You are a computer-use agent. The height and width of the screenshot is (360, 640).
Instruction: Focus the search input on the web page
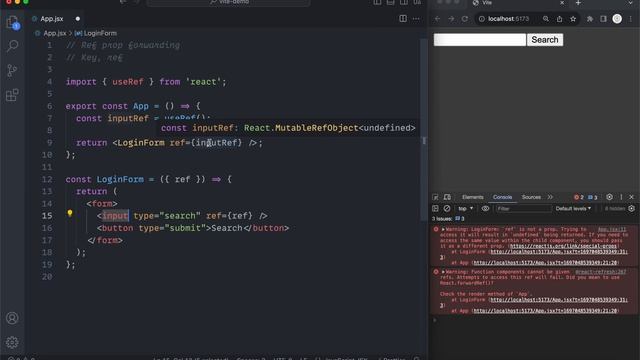point(480,40)
